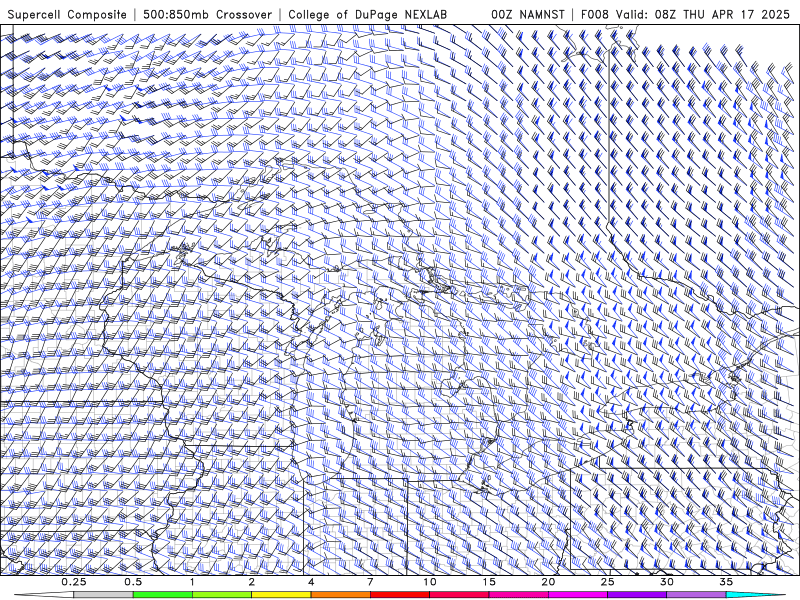Click the legend label 20
The image size is (800, 600).
pyautogui.click(x=548, y=582)
